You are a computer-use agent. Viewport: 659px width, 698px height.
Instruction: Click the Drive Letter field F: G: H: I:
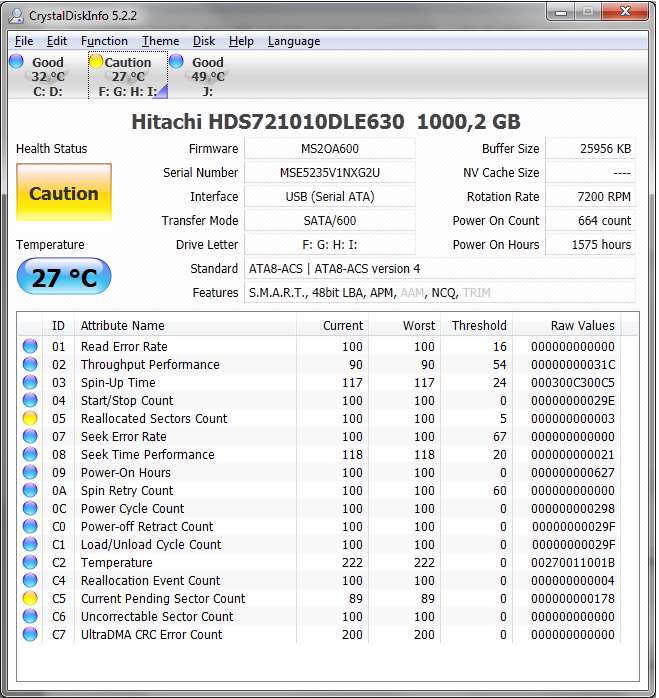click(330, 244)
